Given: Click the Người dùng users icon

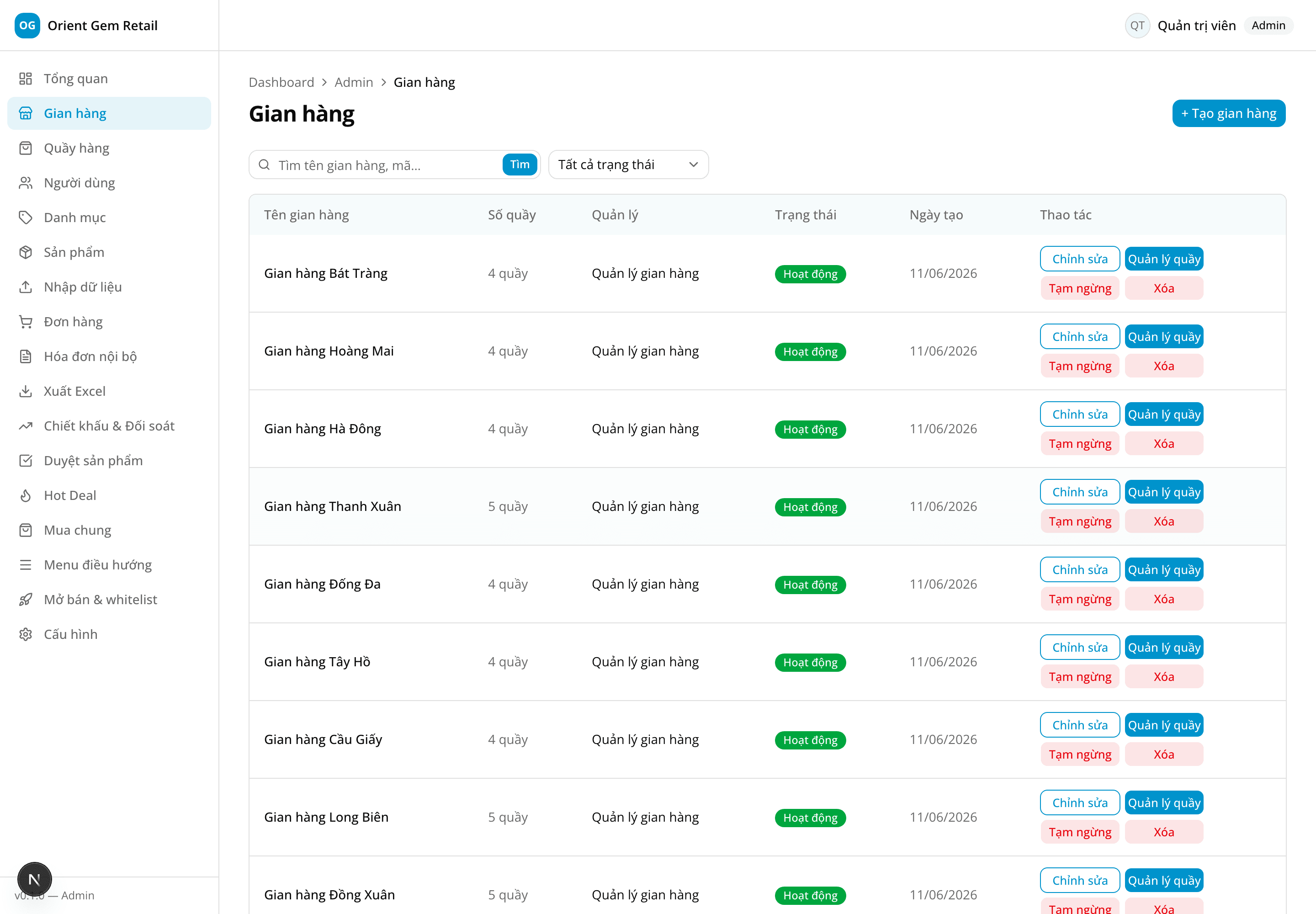Looking at the screenshot, I should click(x=26, y=183).
